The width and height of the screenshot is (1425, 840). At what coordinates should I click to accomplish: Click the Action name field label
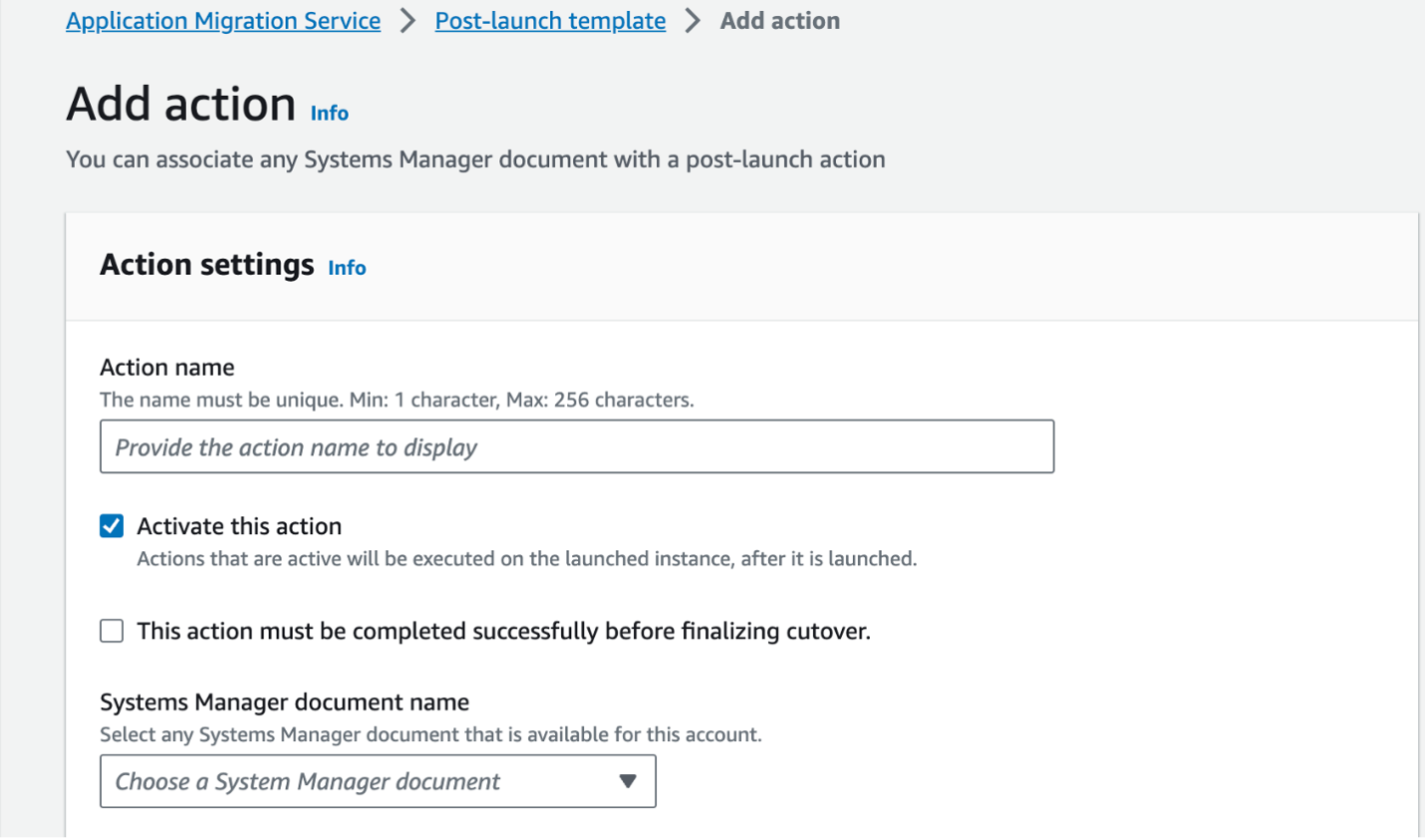pos(167,368)
